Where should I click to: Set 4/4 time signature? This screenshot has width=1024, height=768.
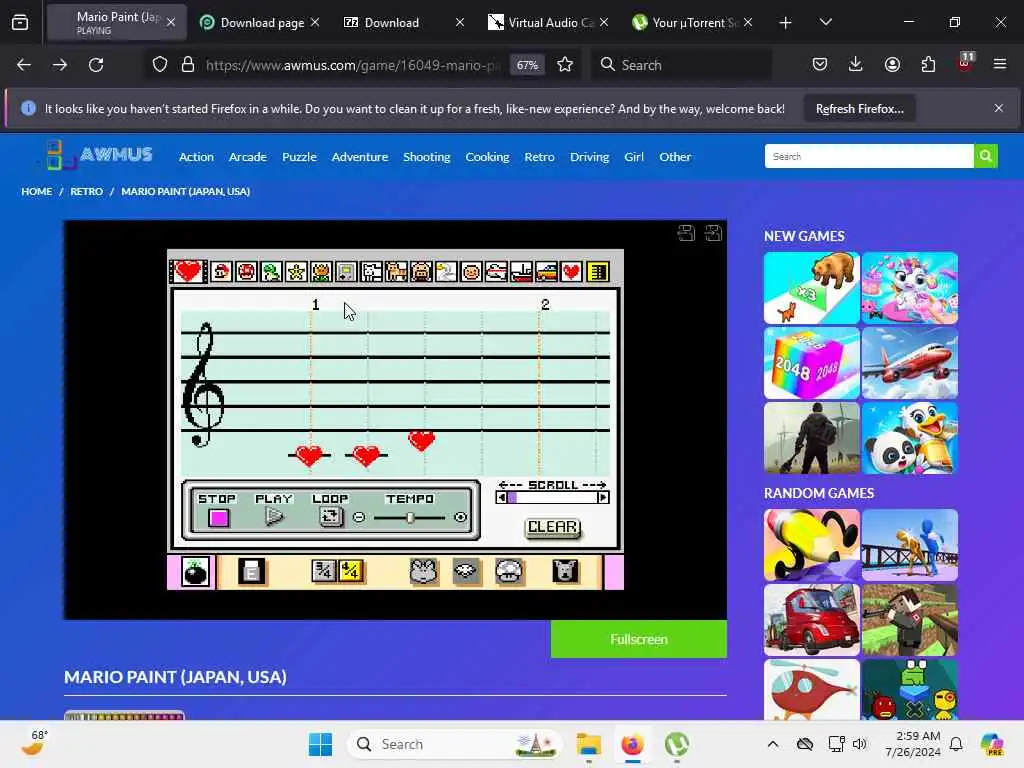pos(351,571)
